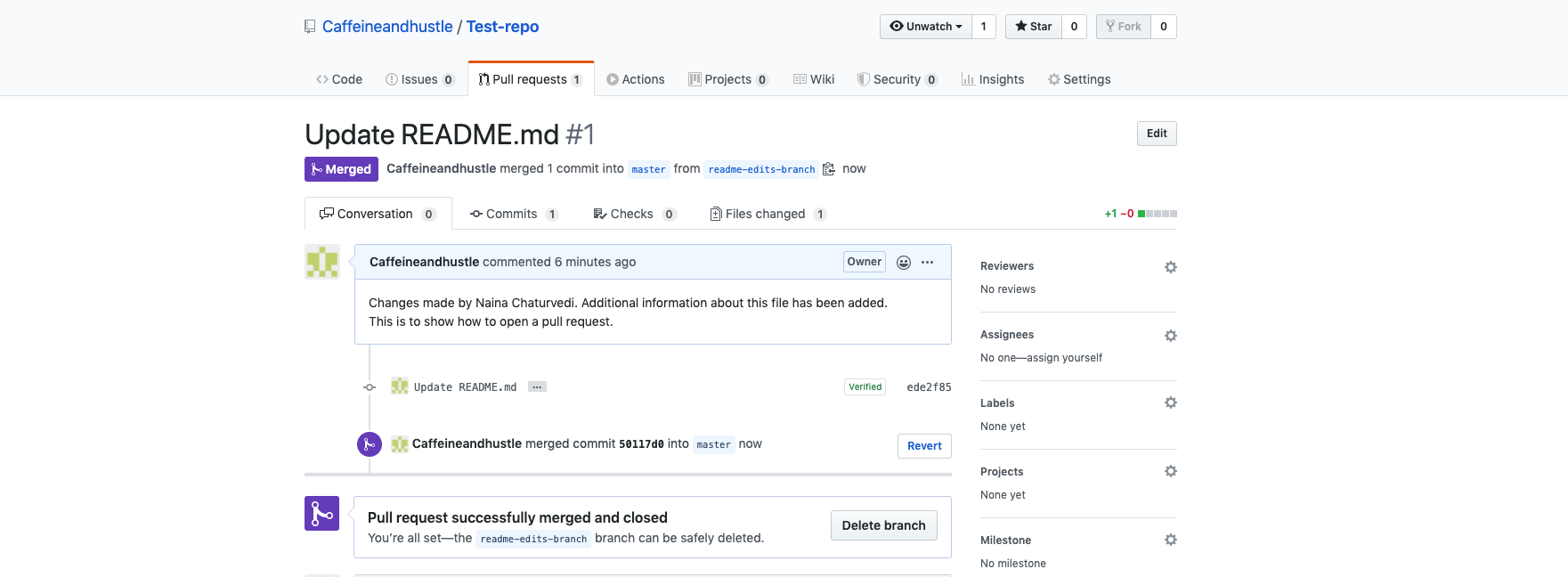Click the large purple merge icon
This screenshot has width=1568, height=577.
point(321,513)
